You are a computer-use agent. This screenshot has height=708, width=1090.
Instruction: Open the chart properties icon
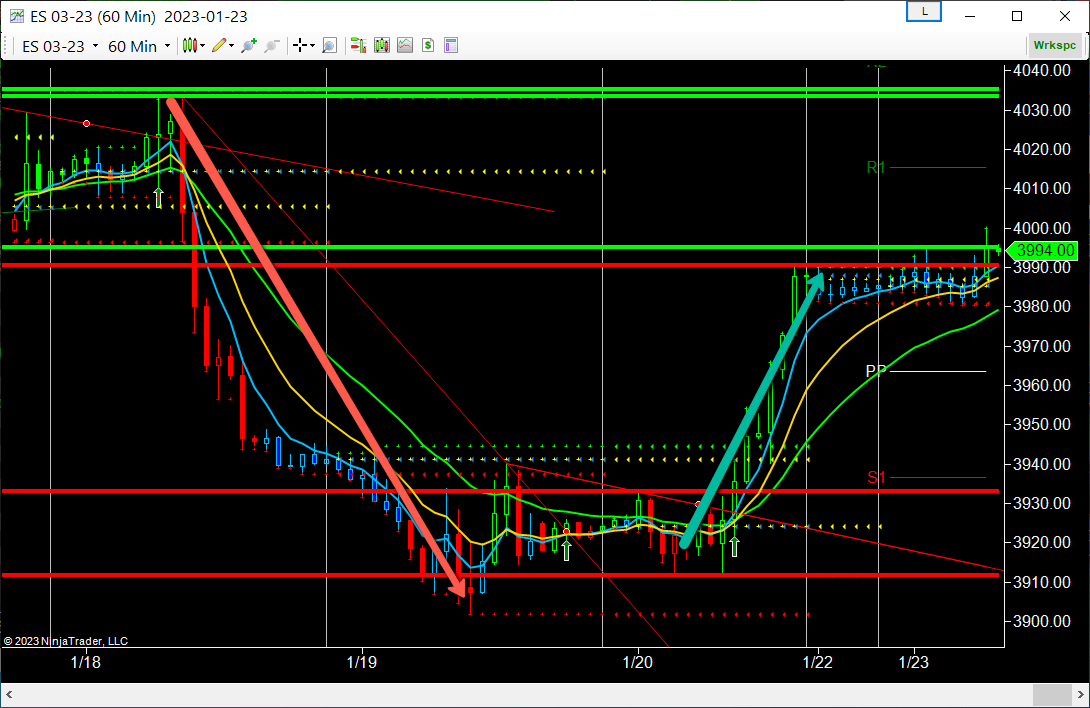pyautogui.click(x=451, y=46)
